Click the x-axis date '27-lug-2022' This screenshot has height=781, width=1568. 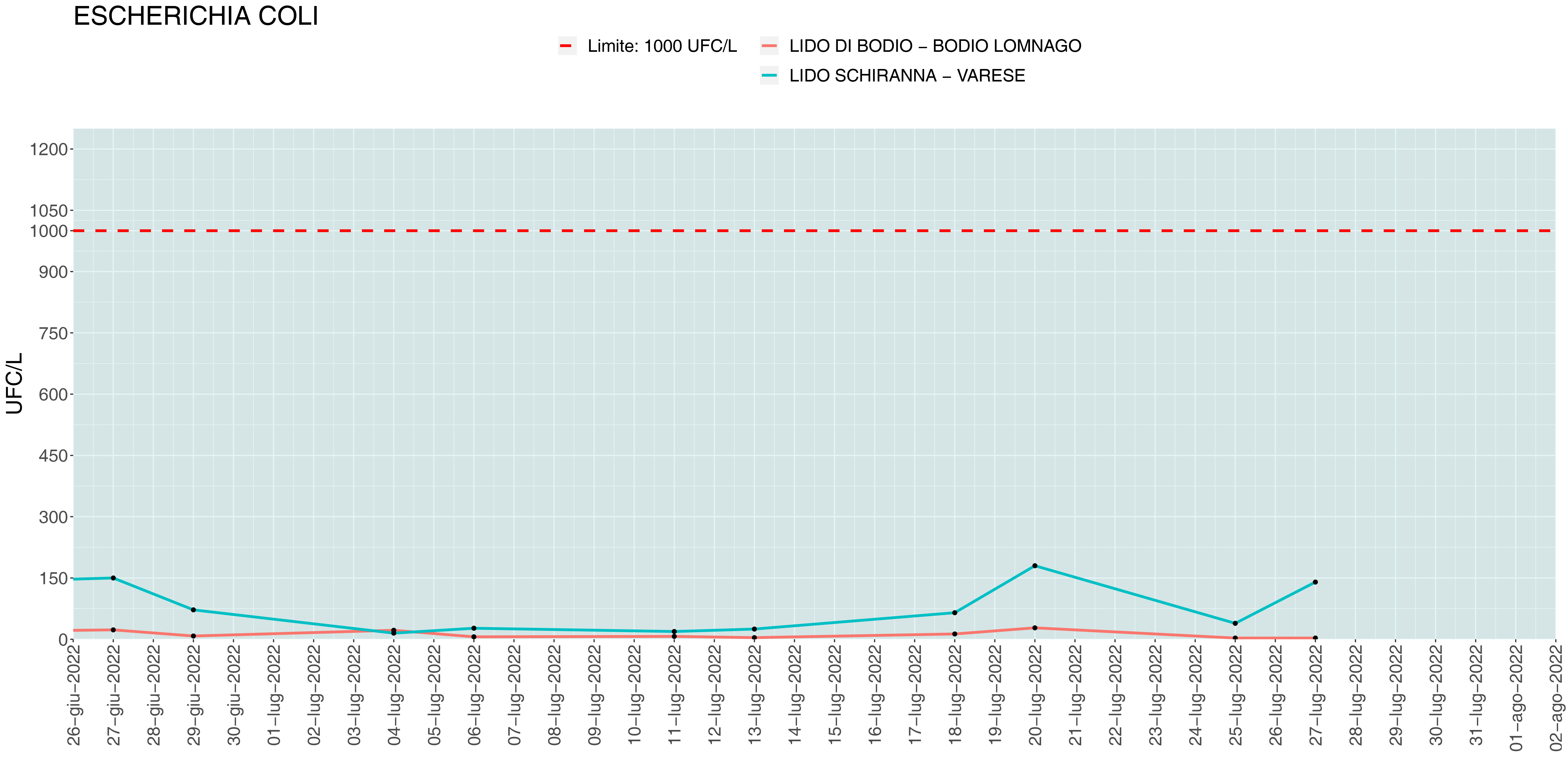click(x=1316, y=695)
